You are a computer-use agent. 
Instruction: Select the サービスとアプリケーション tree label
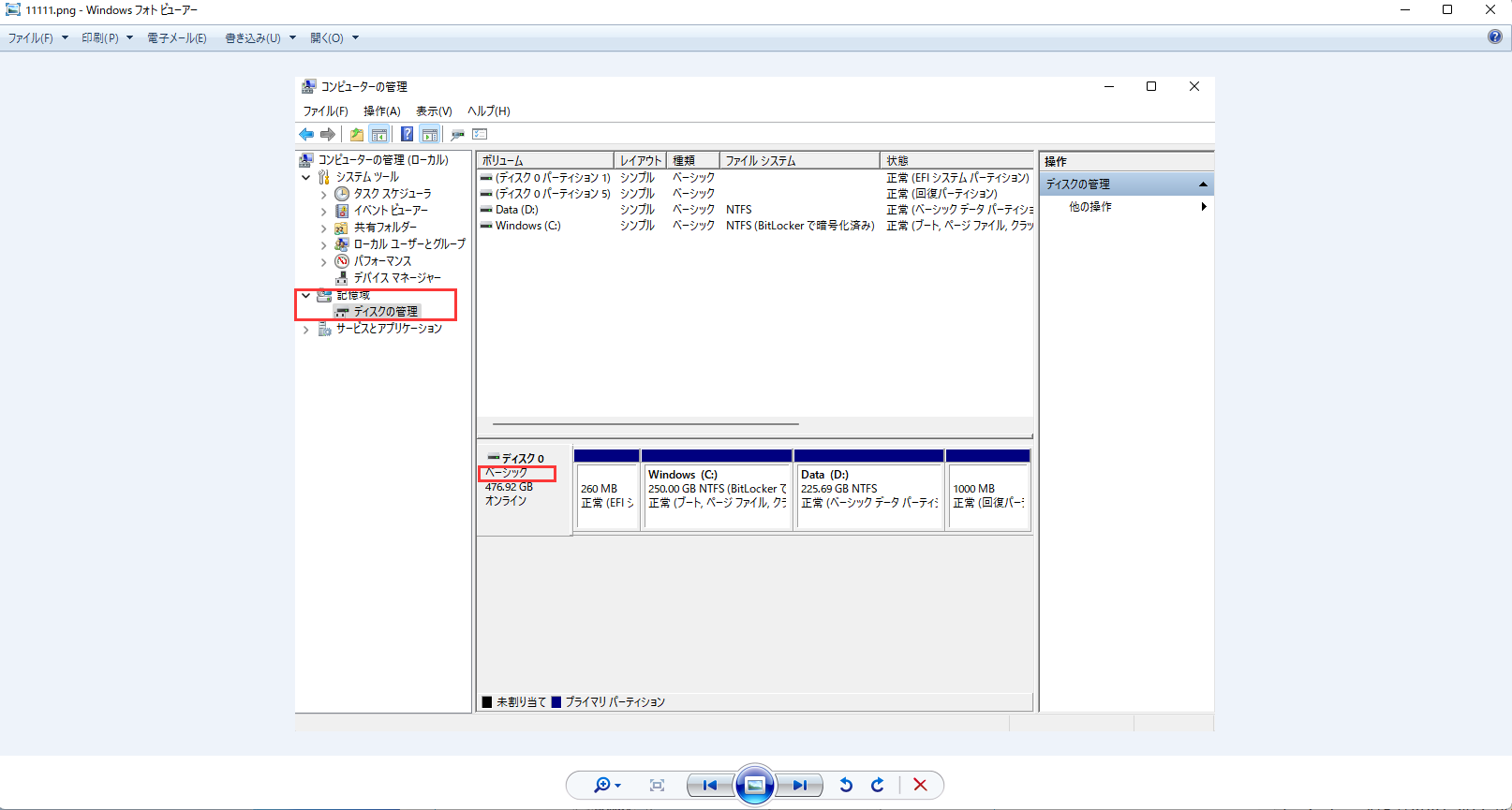click(x=389, y=329)
